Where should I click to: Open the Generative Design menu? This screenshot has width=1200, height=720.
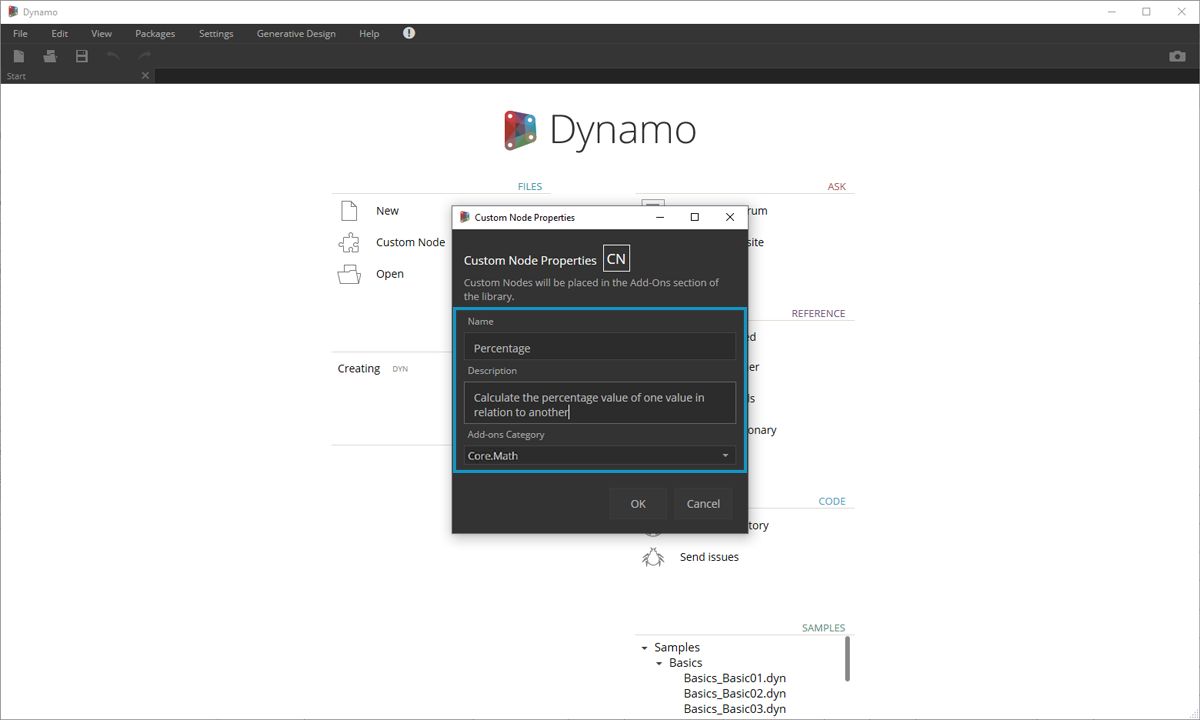pos(295,33)
